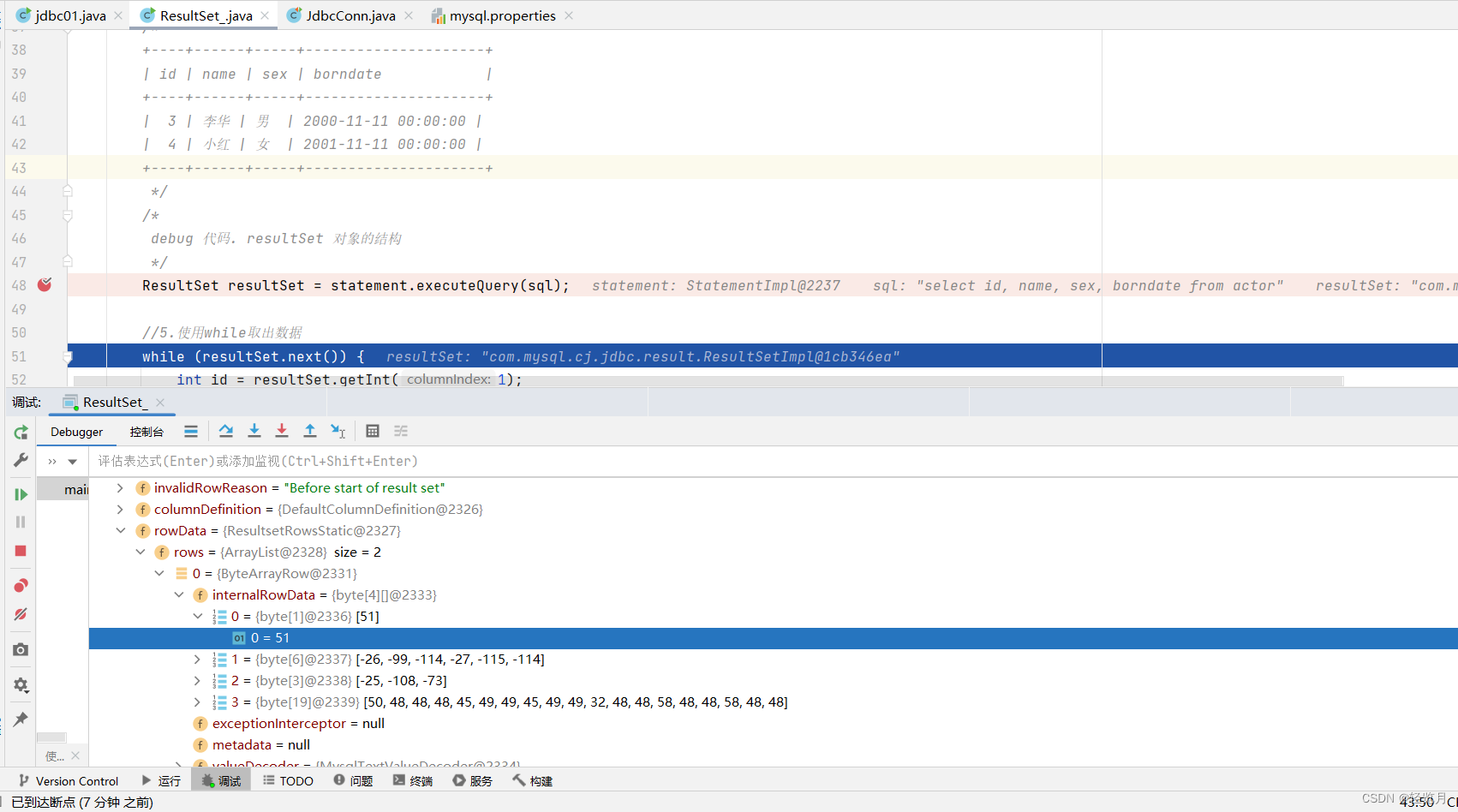Screen dimensions: 1458x812
Task: Select the Run to Cursor icon
Action: [338, 431]
